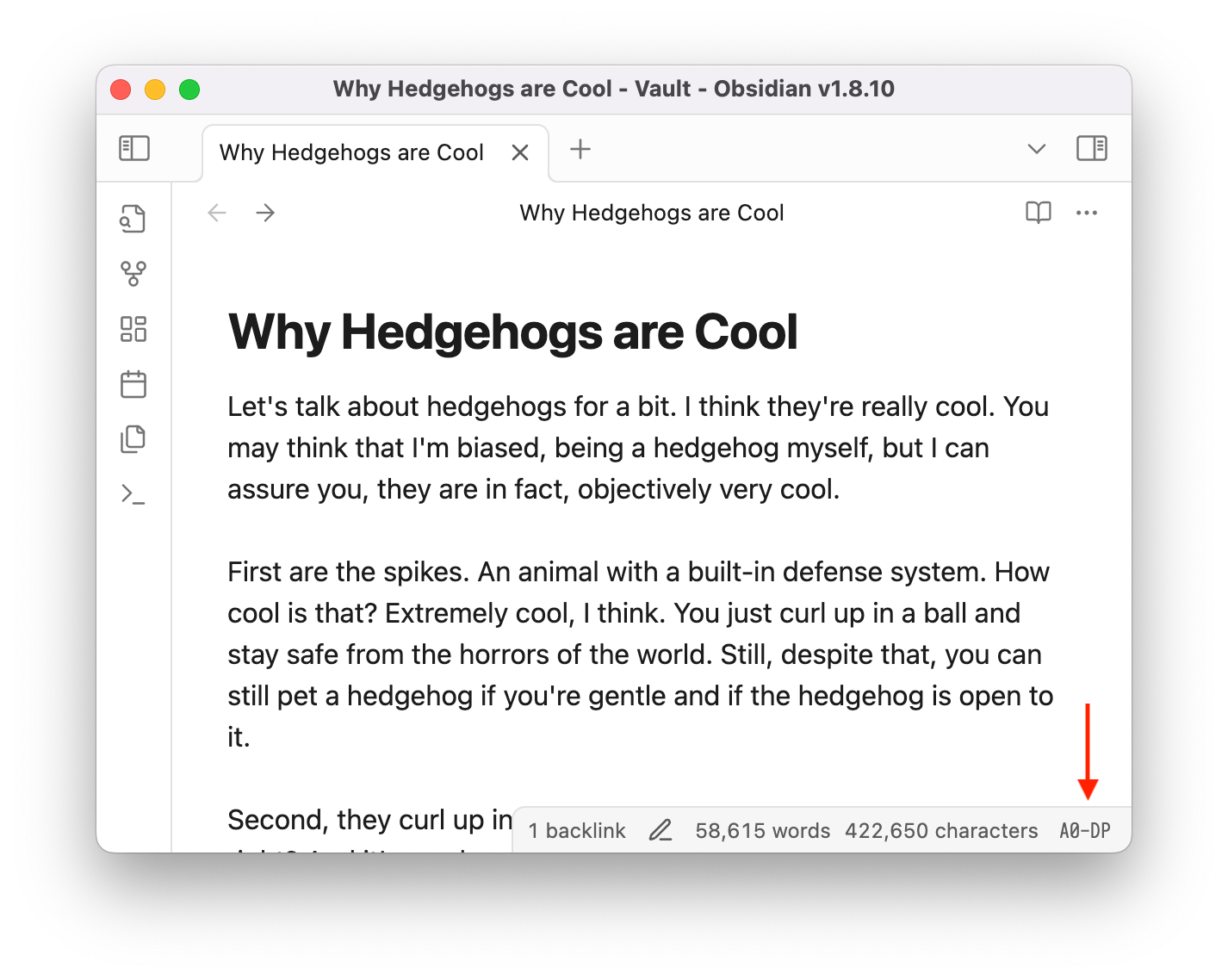The image size is (1228, 980).
Task: Click the note title in the view header
Action: [652, 213]
